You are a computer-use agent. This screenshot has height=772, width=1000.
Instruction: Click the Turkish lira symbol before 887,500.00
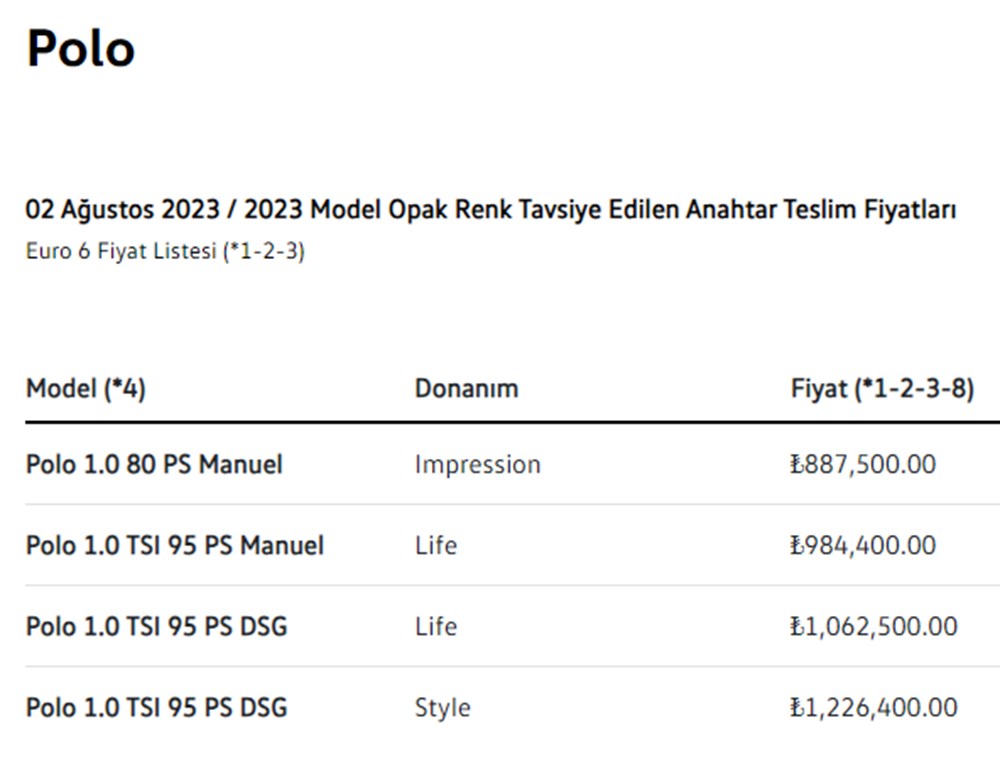[x=796, y=465]
